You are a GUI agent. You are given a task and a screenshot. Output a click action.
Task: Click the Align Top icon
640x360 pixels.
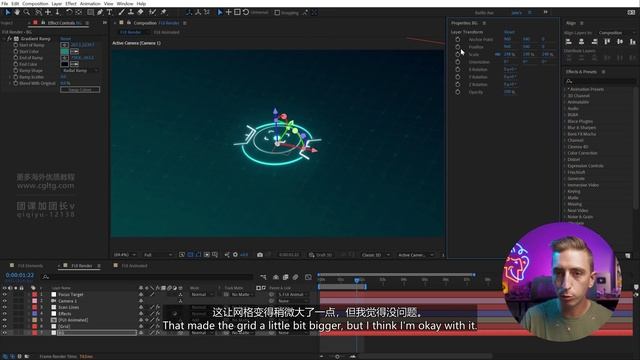[607, 42]
